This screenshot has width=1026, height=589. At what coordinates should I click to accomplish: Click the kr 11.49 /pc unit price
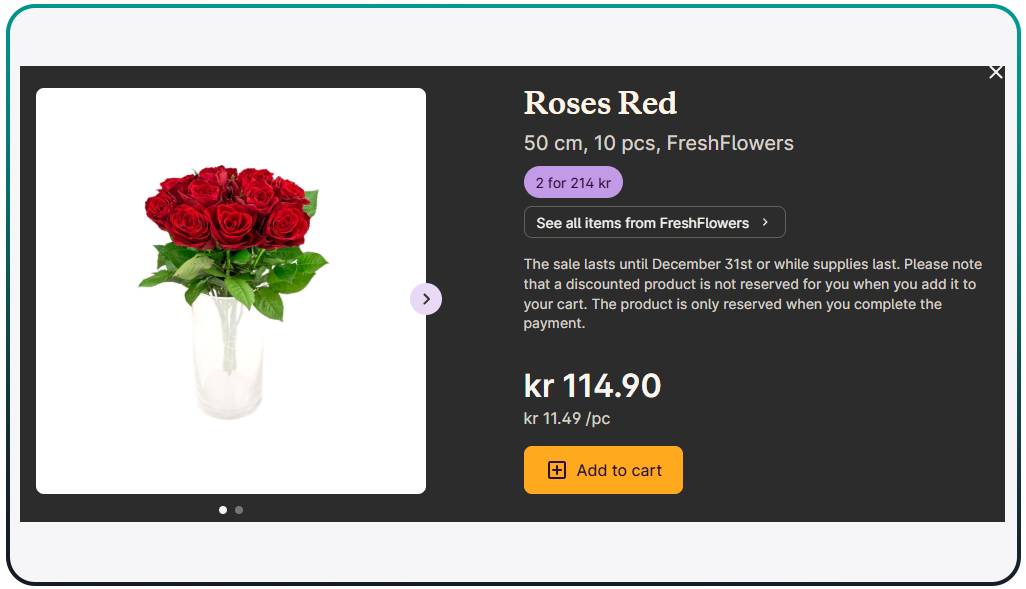tap(566, 418)
